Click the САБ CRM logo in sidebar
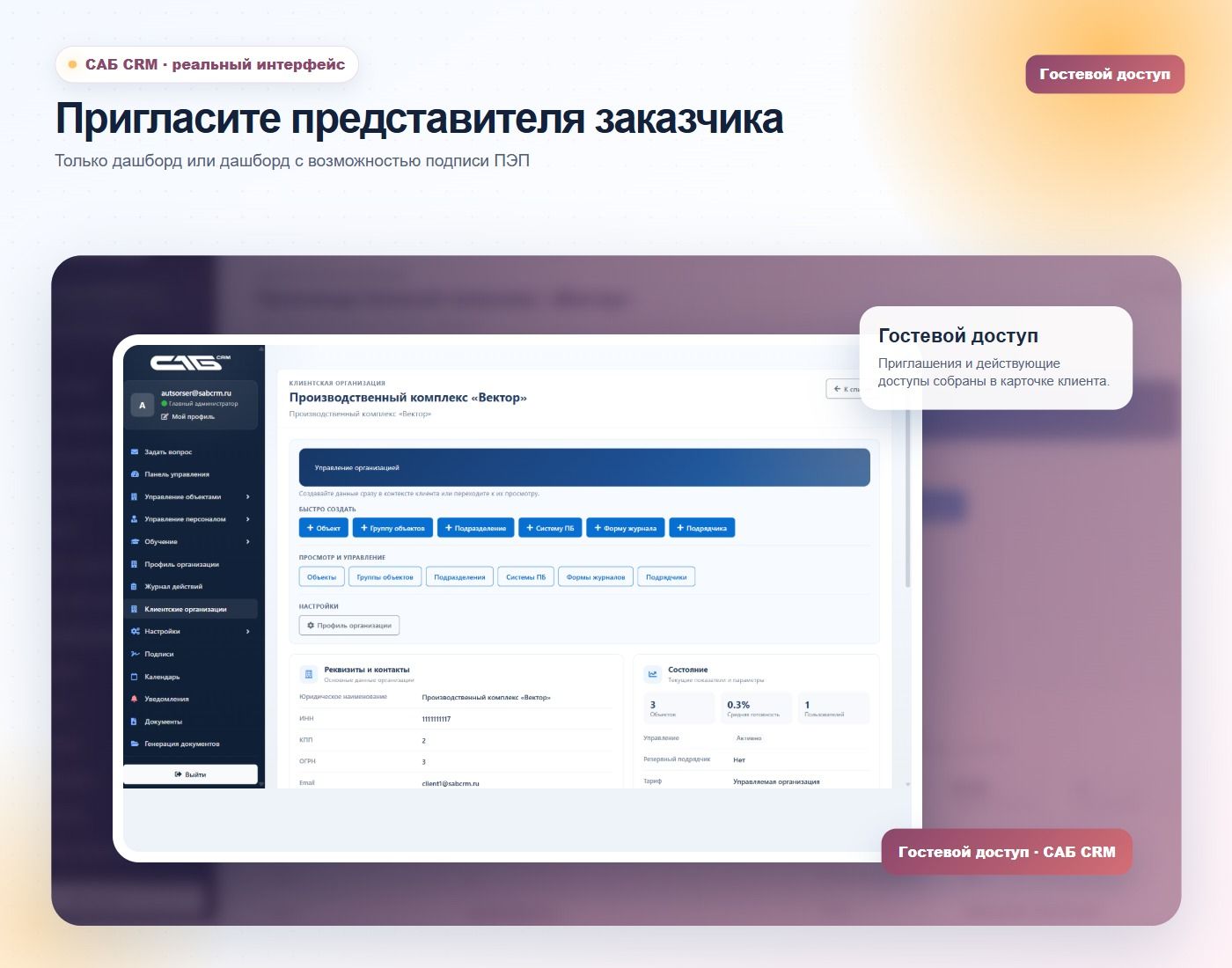Screen dimensions: 1232x968 [190, 362]
